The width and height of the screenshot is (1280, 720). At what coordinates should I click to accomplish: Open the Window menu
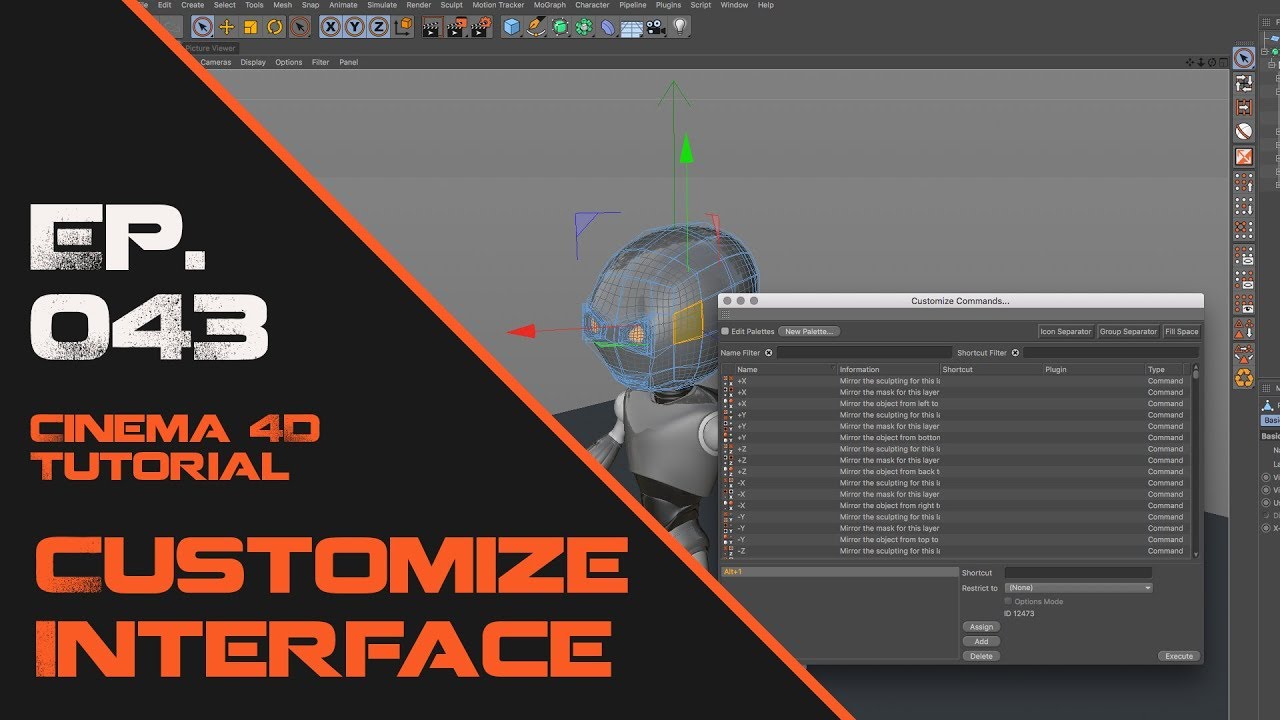[734, 5]
